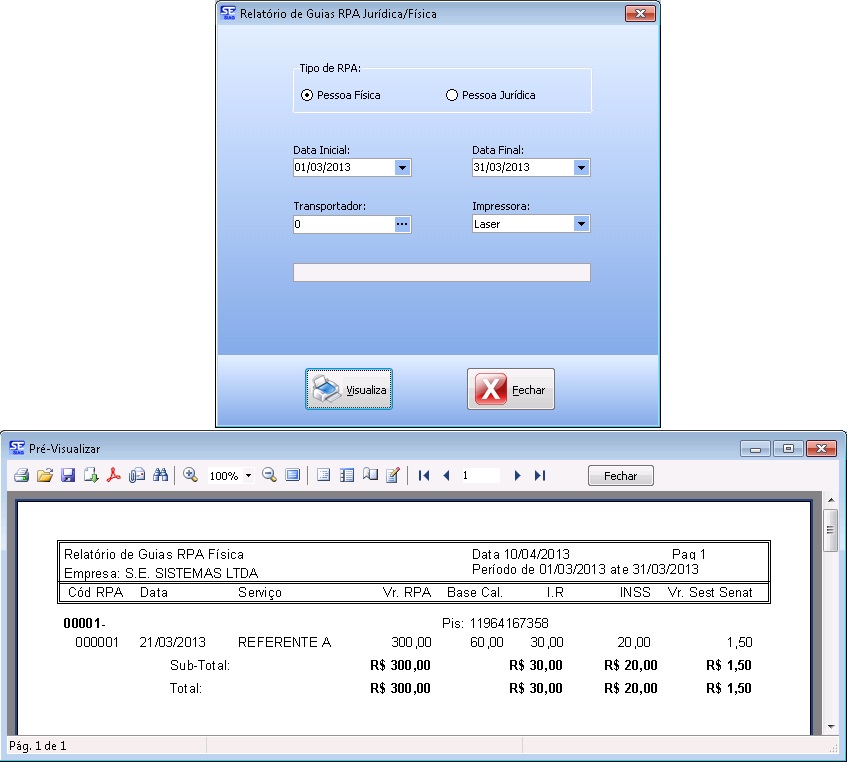The width and height of the screenshot is (848, 762).
Task: Click the Transportador lookup ellipsis button
Action: coord(402,225)
